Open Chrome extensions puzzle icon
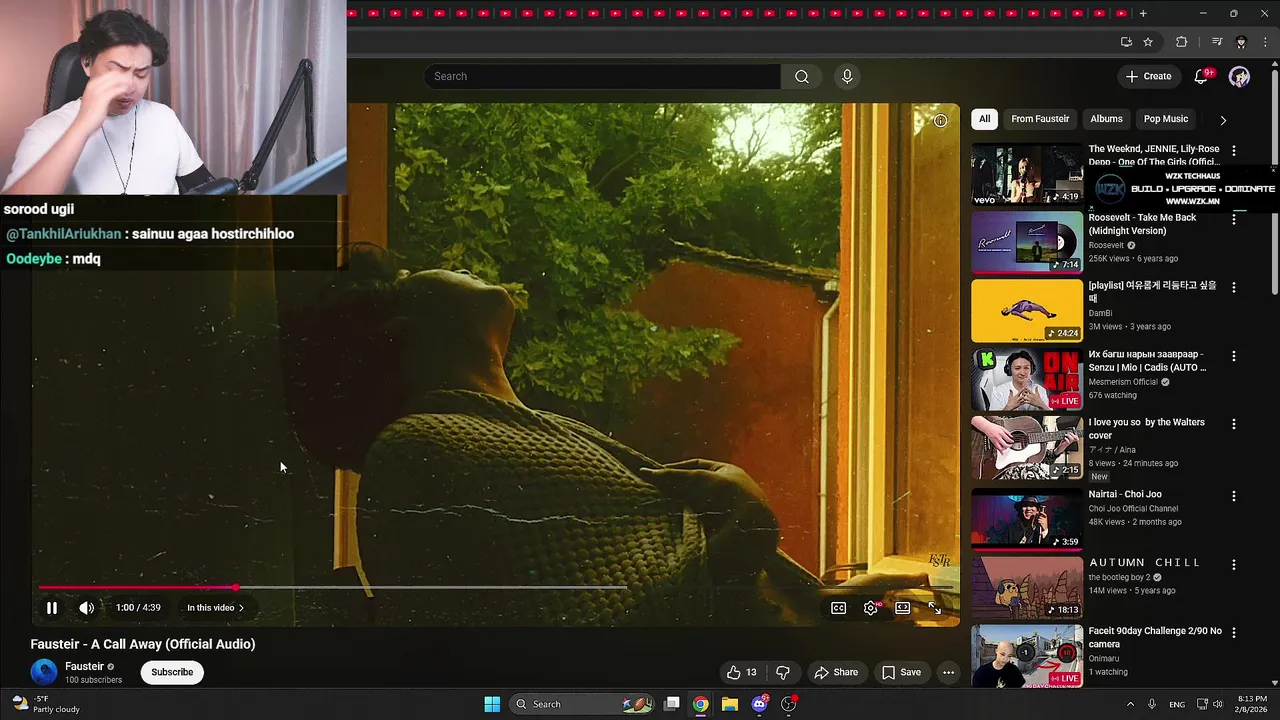 1181,42
